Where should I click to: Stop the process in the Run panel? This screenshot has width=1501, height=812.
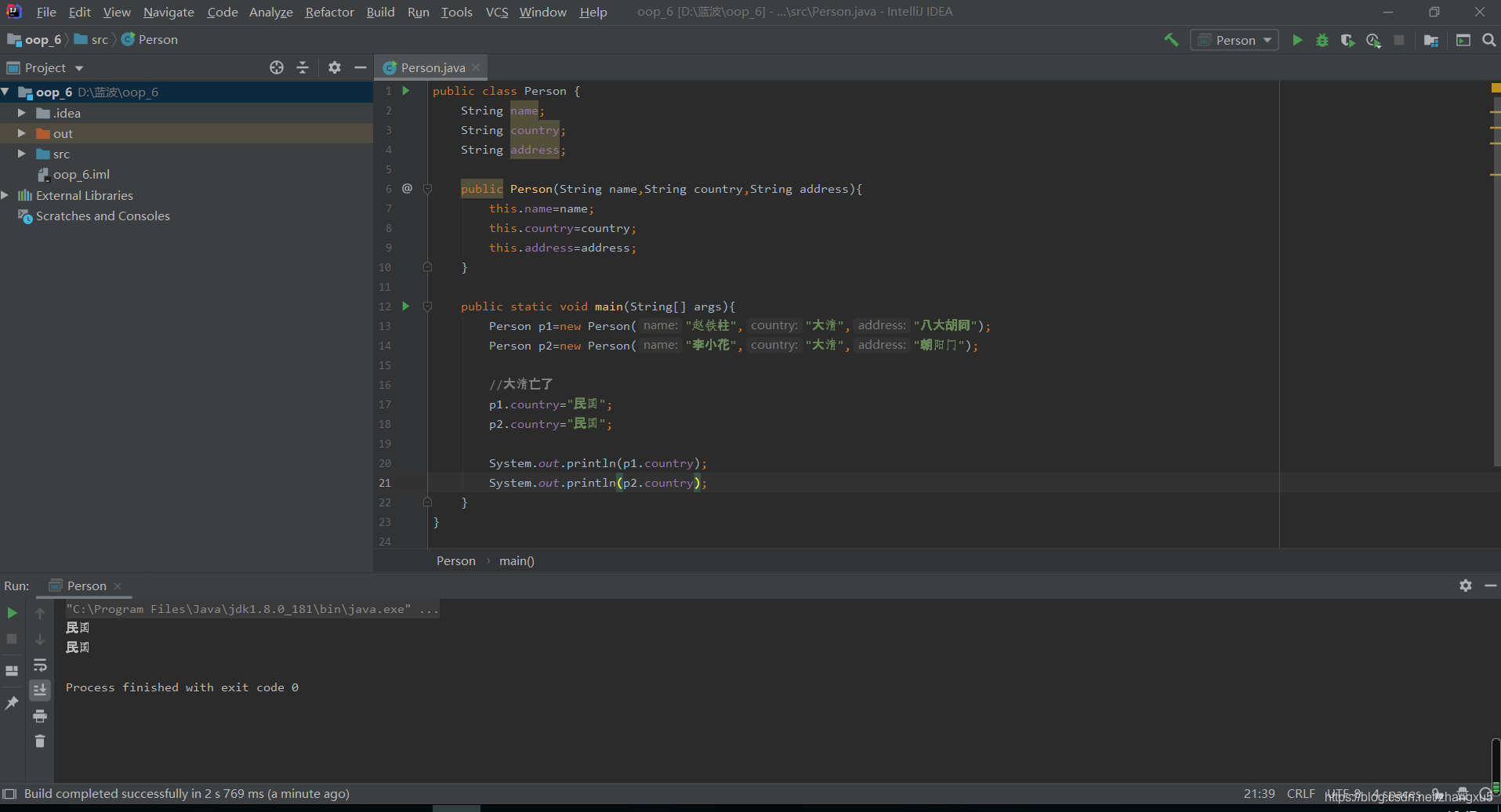(x=12, y=639)
